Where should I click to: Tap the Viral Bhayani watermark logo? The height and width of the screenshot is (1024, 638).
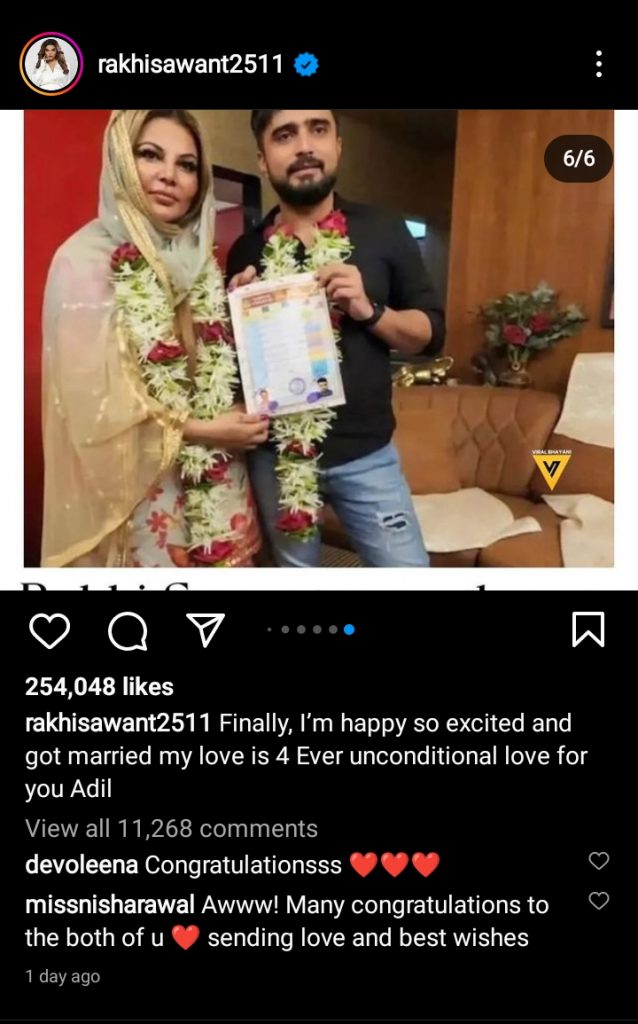pyautogui.click(x=551, y=469)
